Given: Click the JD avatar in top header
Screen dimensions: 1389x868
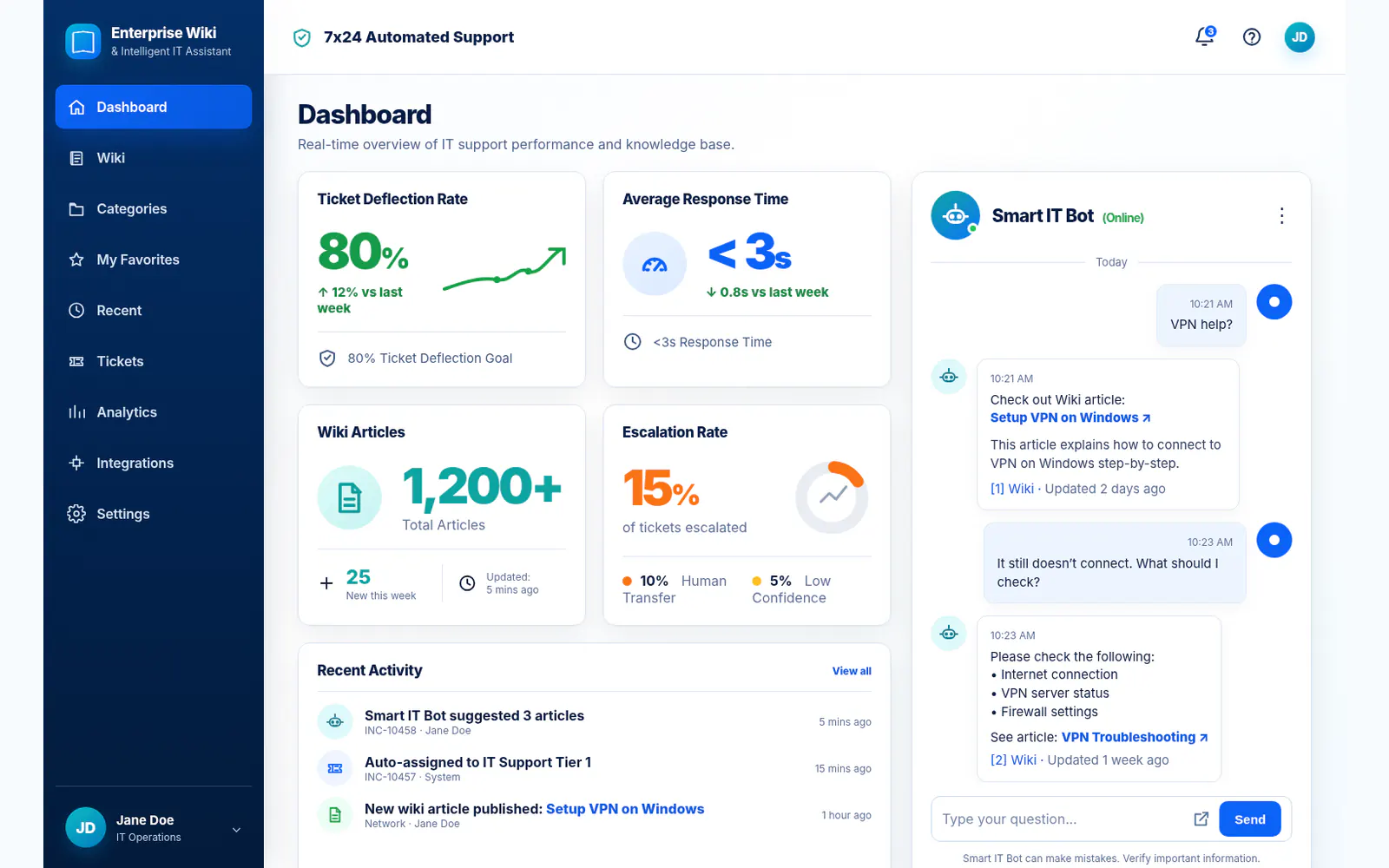Looking at the screenshot, I should [1300, 36].
